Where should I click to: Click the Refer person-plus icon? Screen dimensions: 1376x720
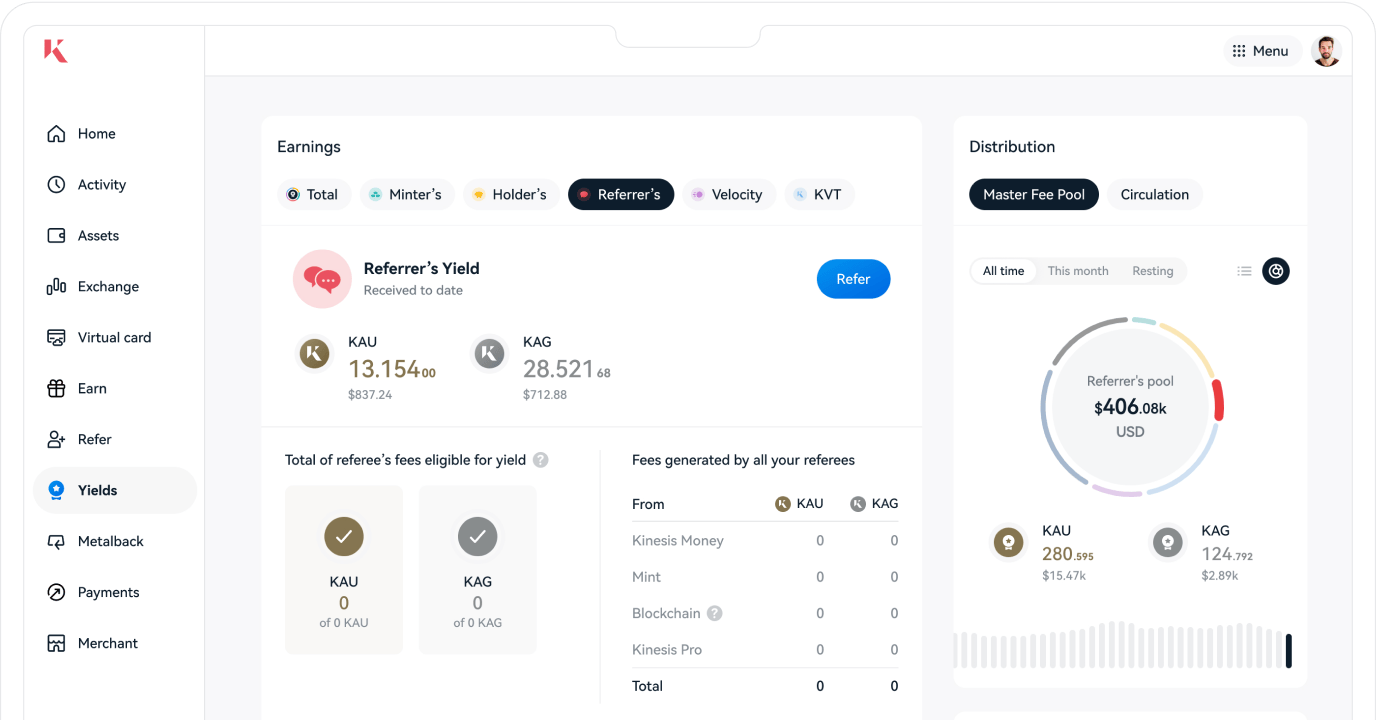pos(56,440)
